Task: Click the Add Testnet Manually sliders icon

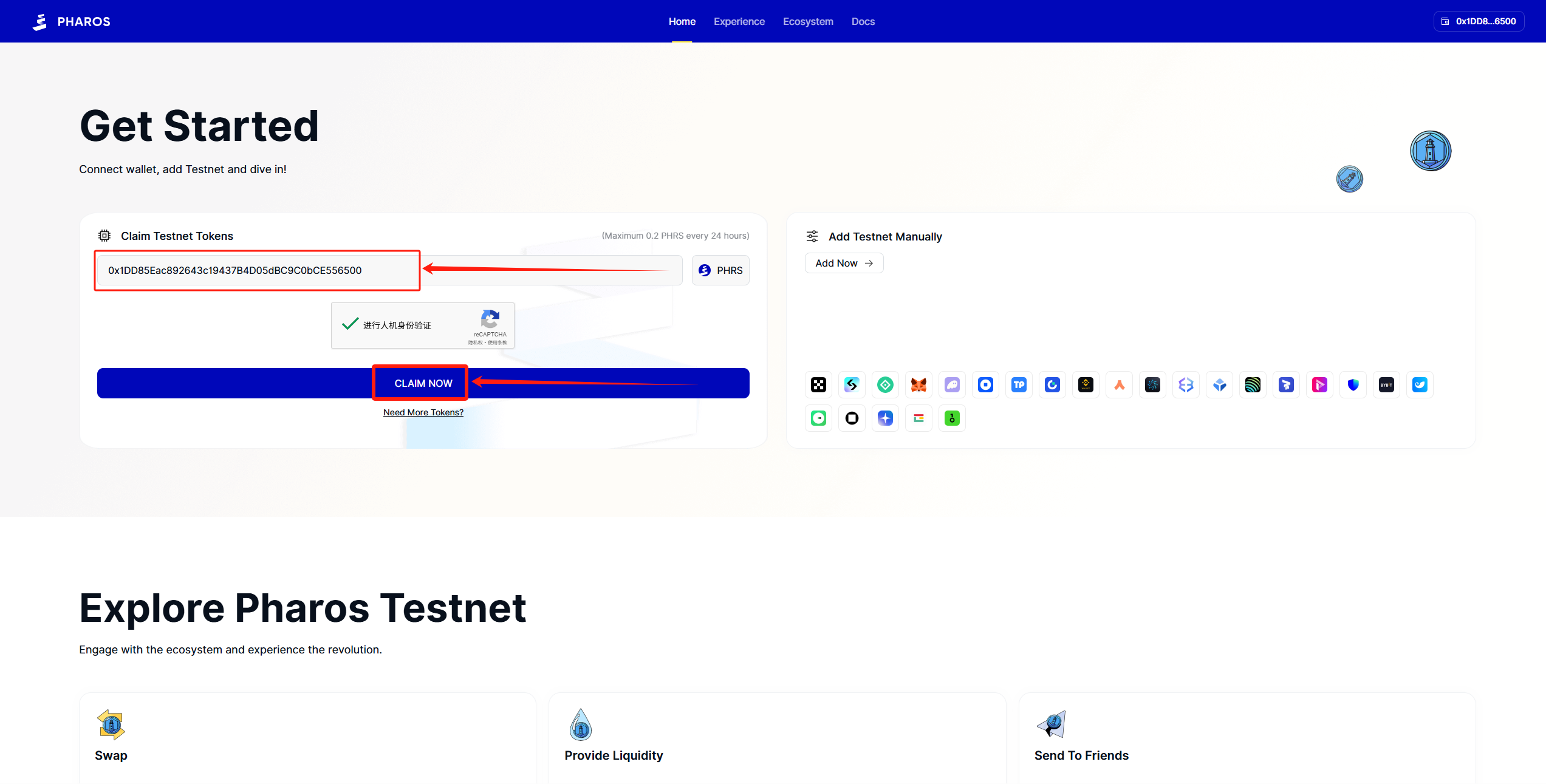Action: point(812,236)
